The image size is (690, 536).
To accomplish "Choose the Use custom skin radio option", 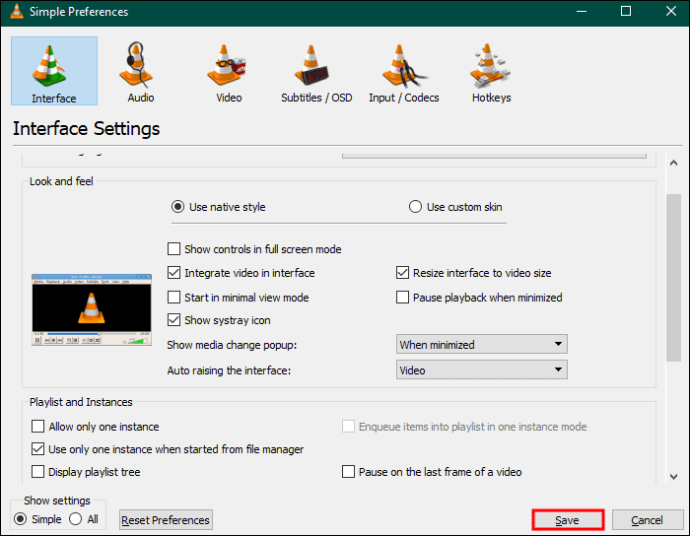I will (x=415, y=207).
